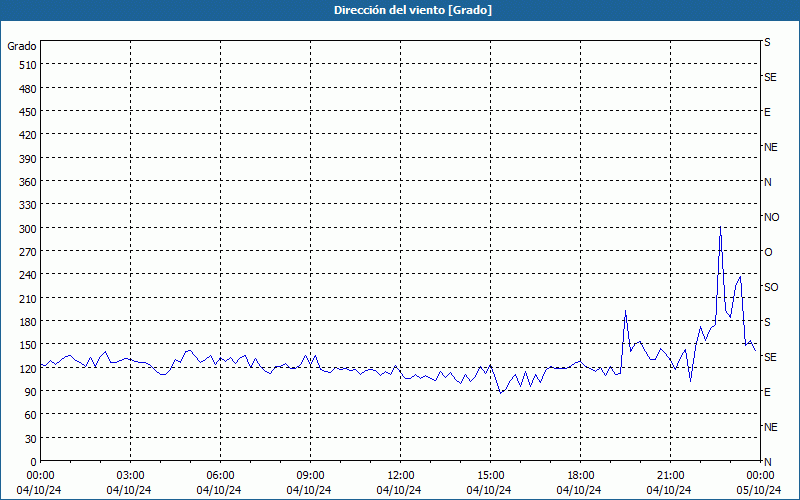Viewport: 800px width, 500px height.
Task: Select the 90 degree axis label
Action: click(31, 392)
